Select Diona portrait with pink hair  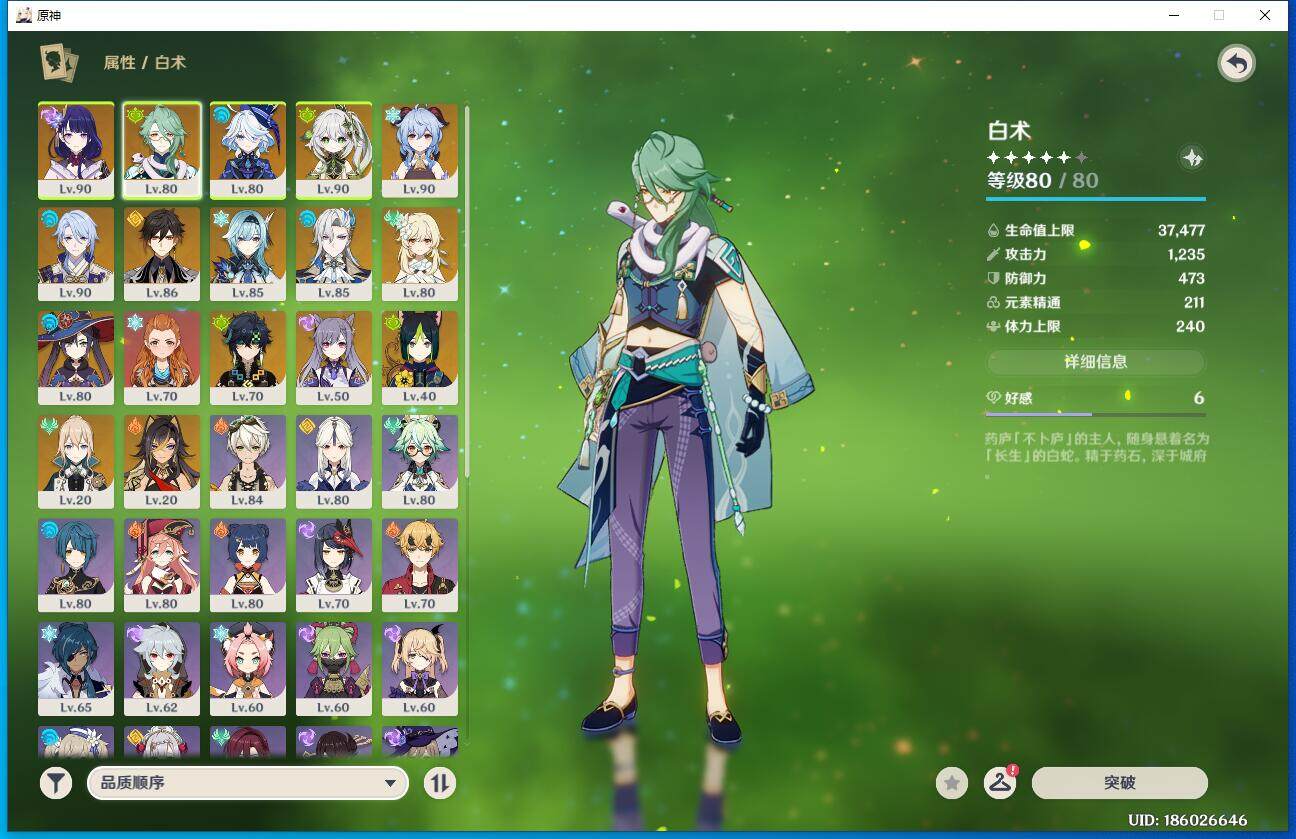coord(248,669)
